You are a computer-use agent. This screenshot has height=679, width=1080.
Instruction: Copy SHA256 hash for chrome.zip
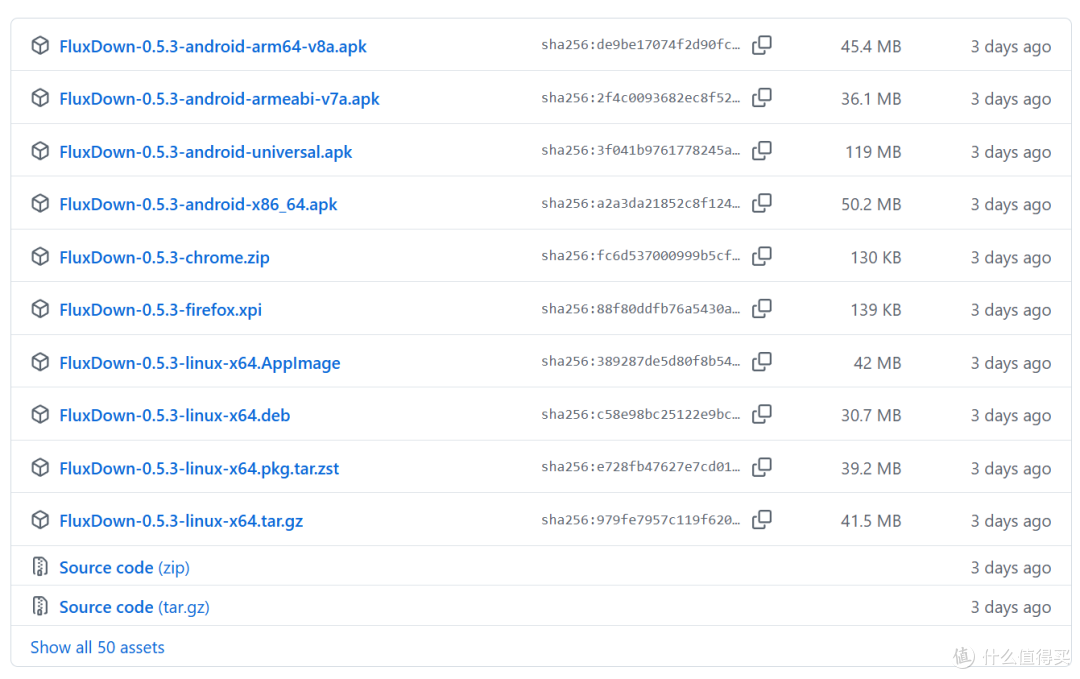[x=762, y=256]
